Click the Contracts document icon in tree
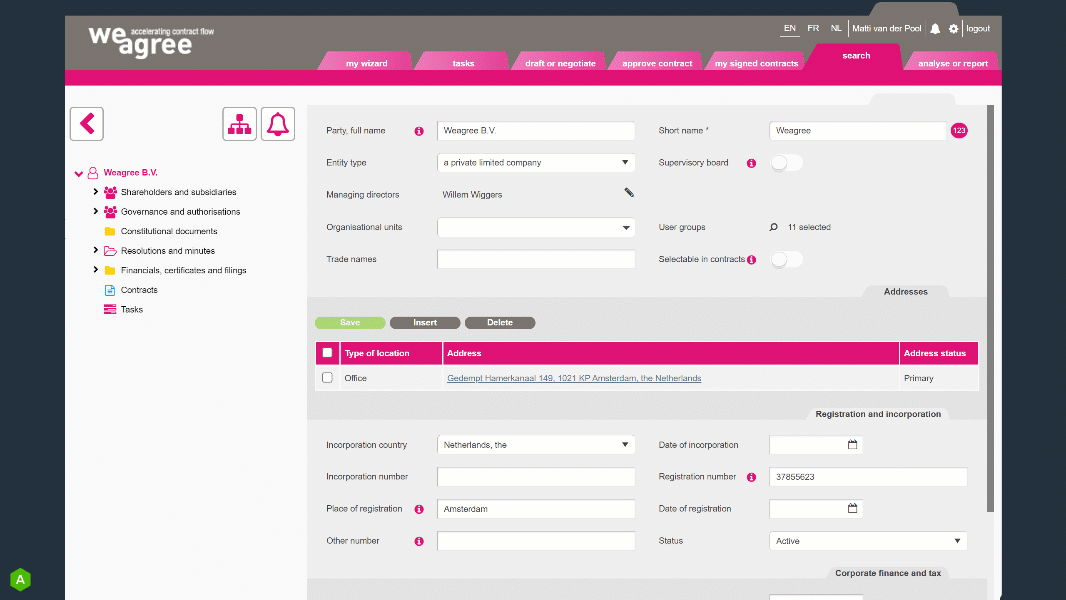The width and height of the screenshot is (1066, 600). pyautogui.click(x=109, y=290)
